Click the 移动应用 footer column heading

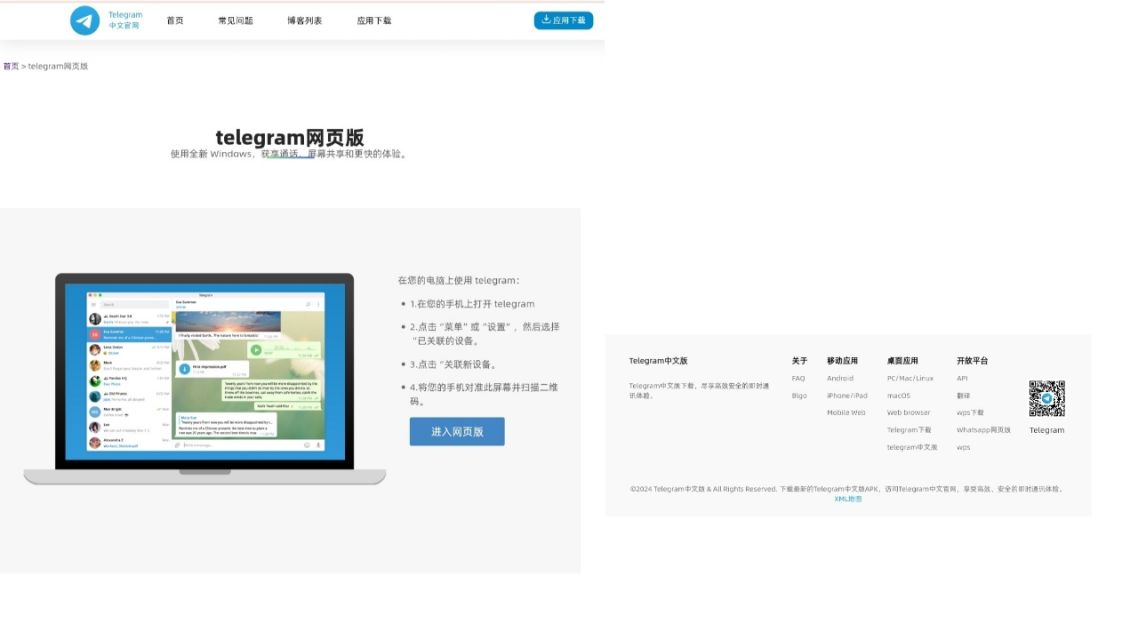842,361
